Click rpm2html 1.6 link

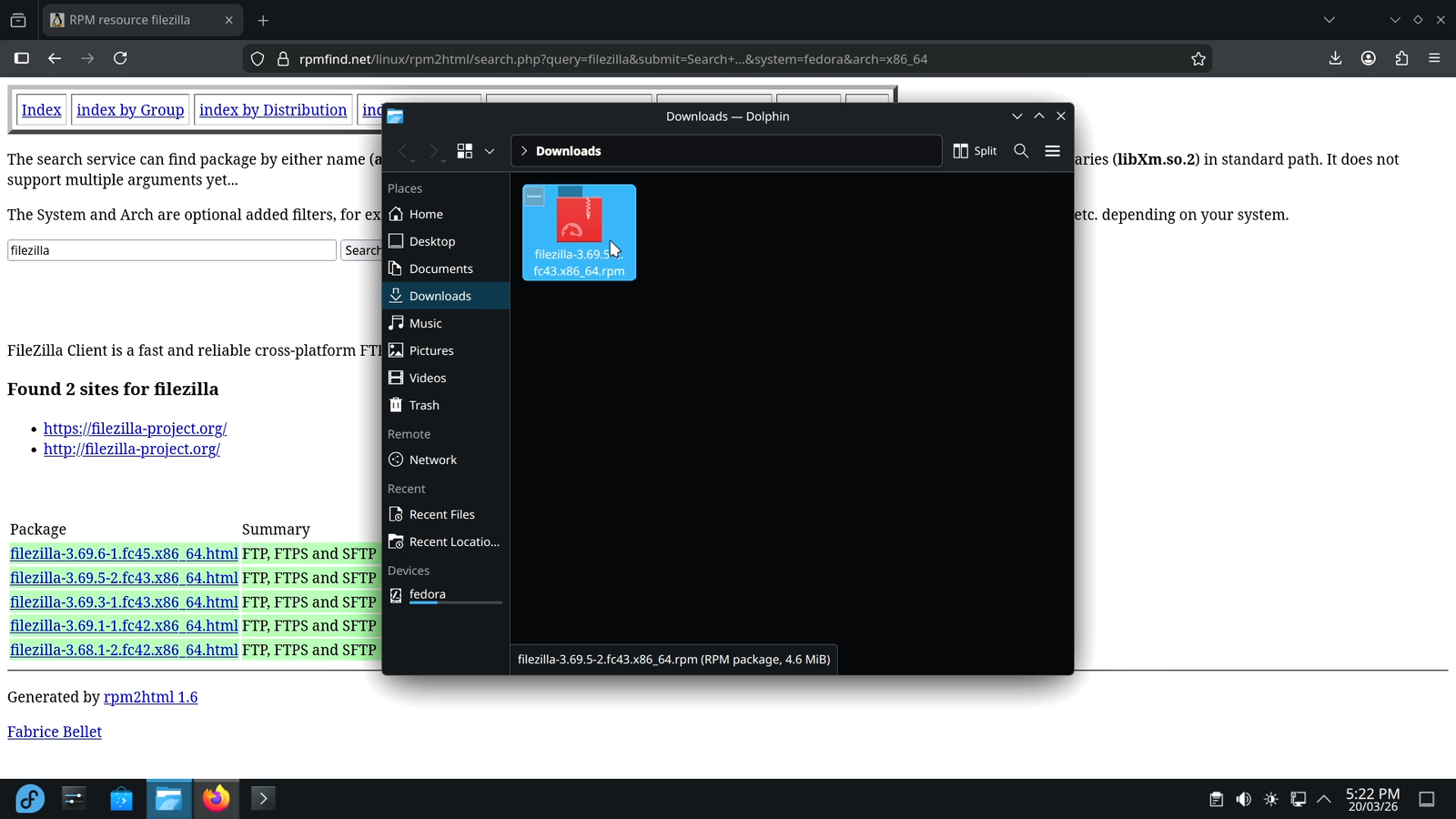150,697
